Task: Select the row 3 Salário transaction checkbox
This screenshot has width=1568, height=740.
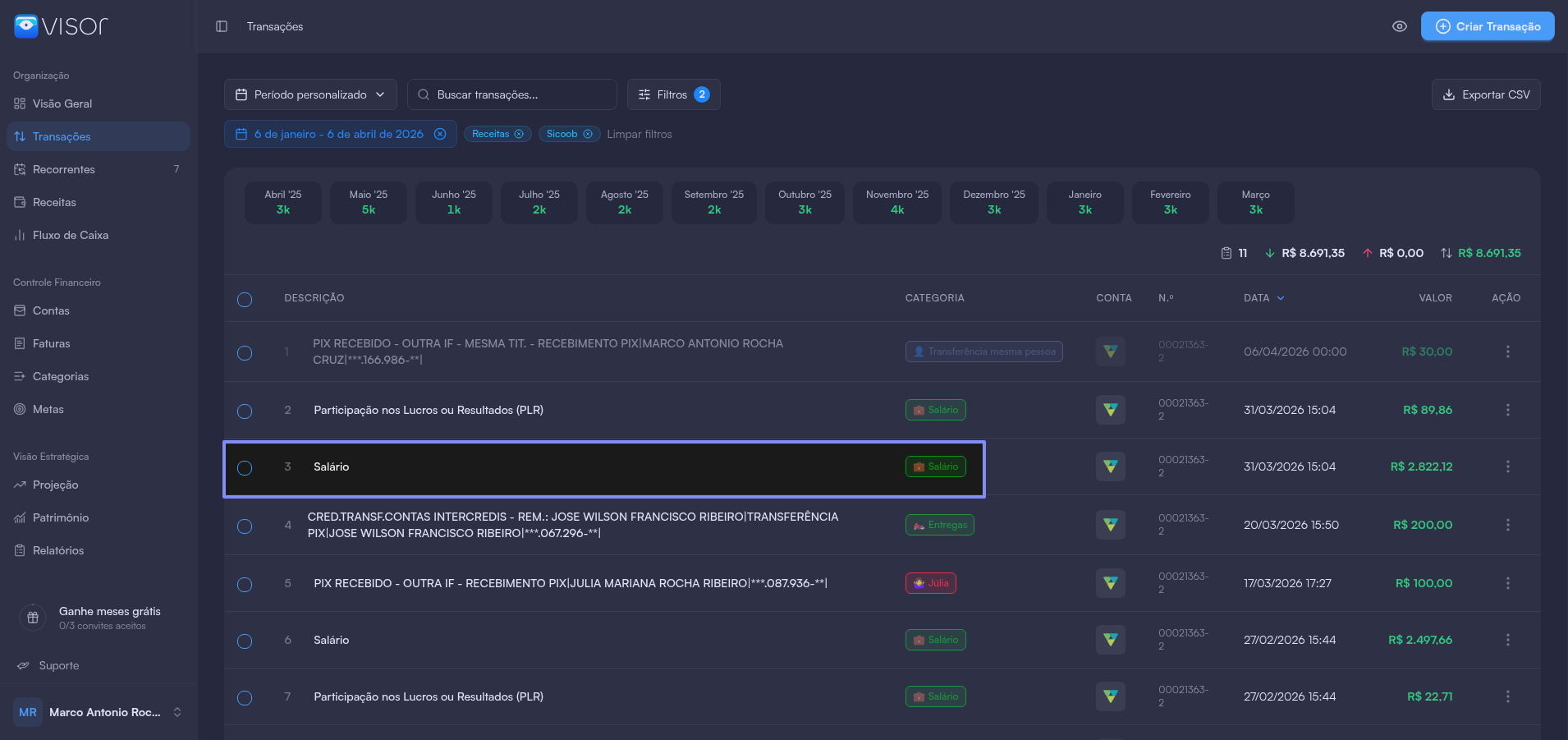Action: [245, 468]
